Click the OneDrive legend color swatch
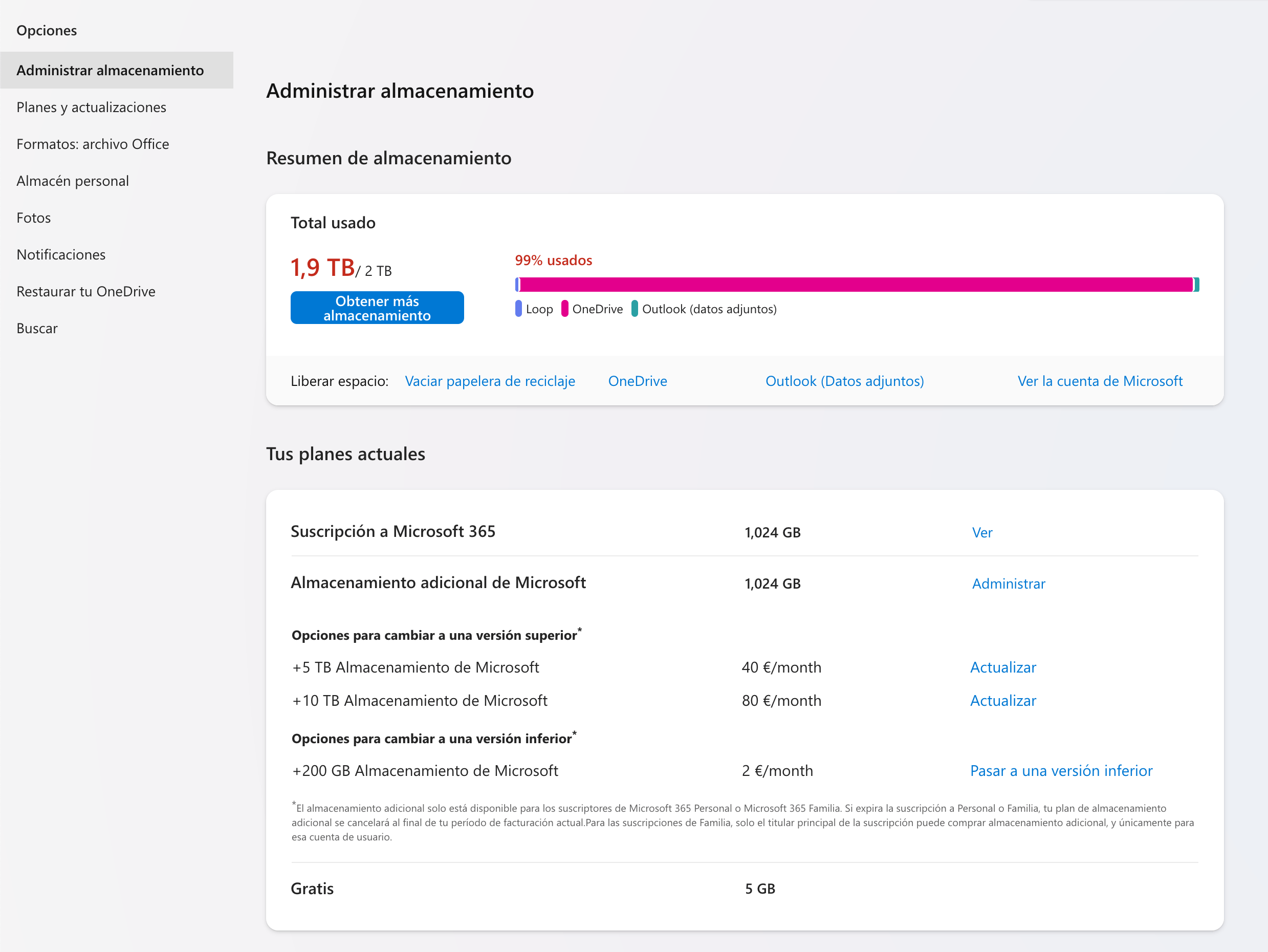Image resolution: width=1268 pixels, height=952 pixels. coord(564,309)
